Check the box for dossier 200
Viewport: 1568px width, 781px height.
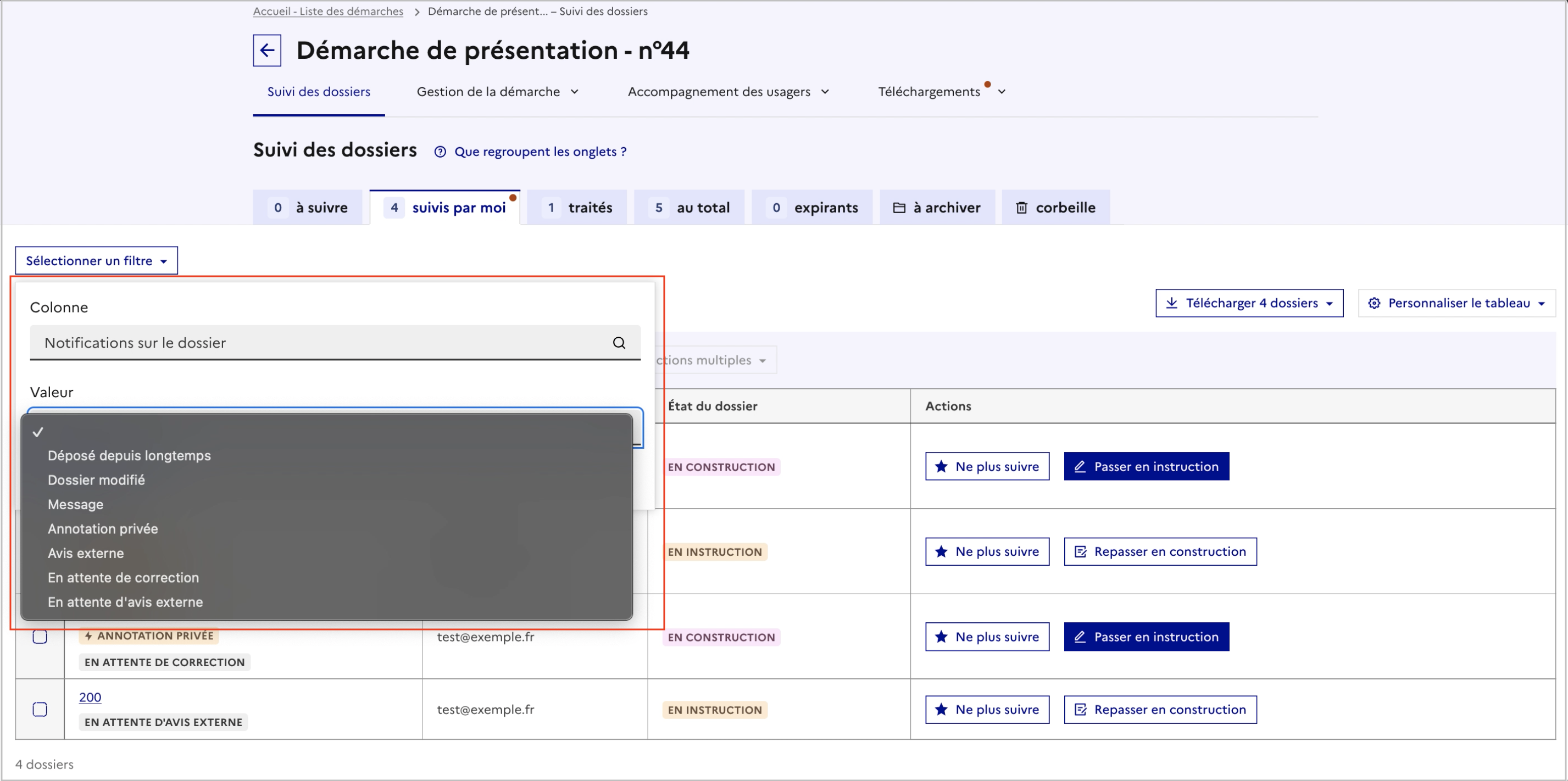click(x=40, y=709)
